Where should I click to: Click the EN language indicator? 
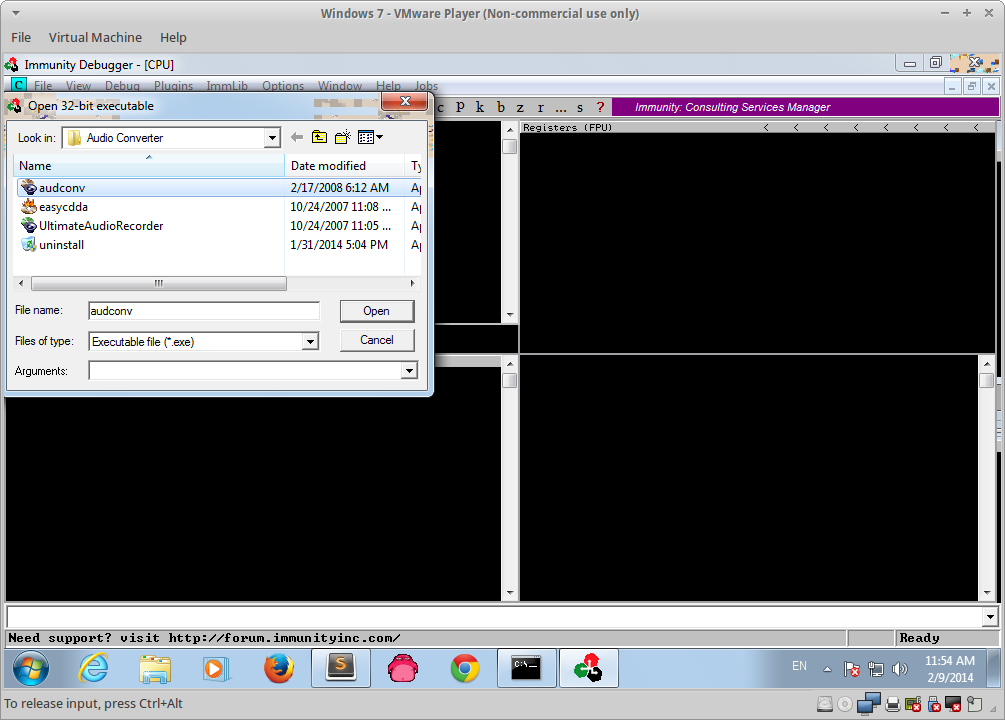799,666
